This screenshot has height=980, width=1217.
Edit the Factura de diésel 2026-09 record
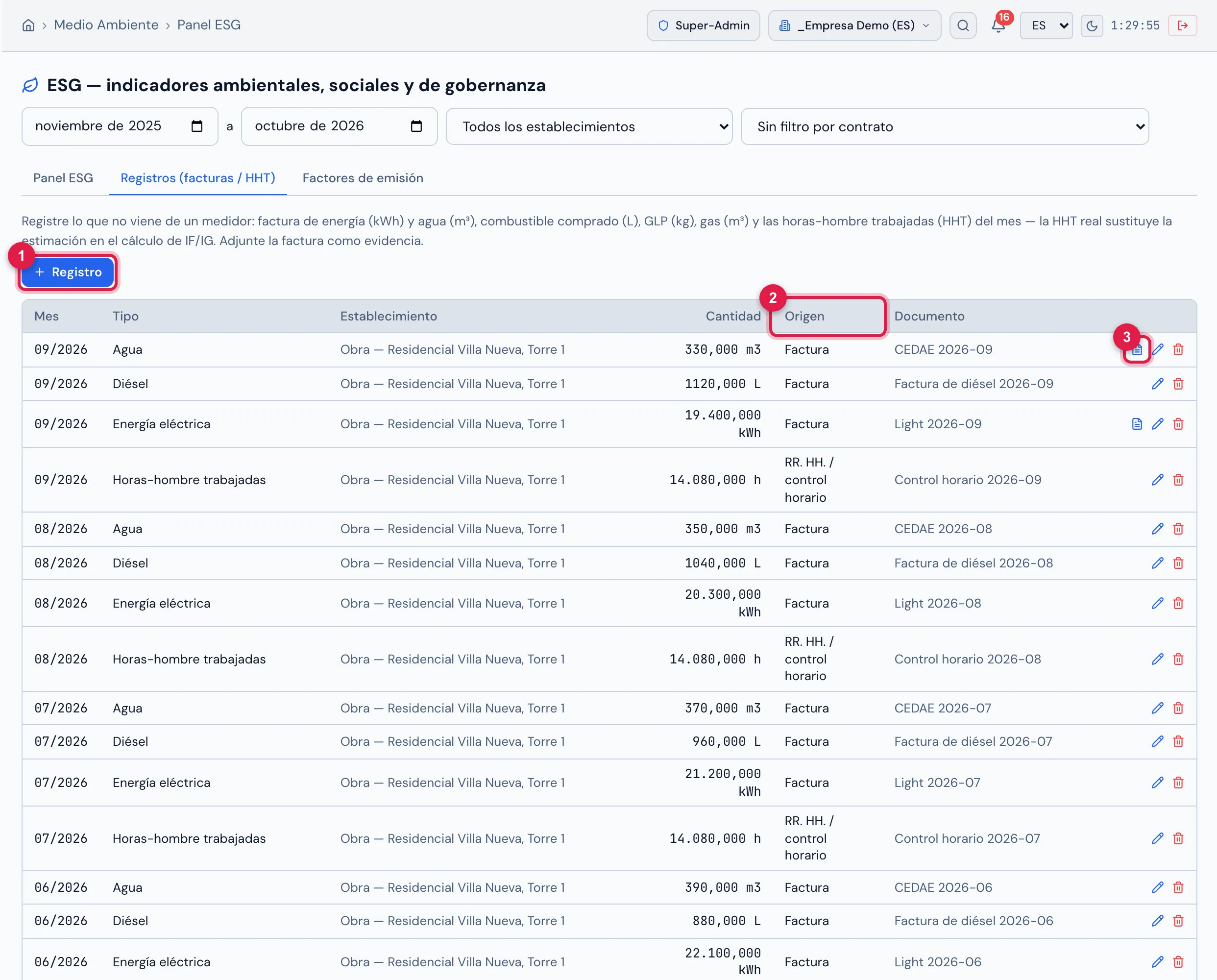click(x=1158, y=384)
